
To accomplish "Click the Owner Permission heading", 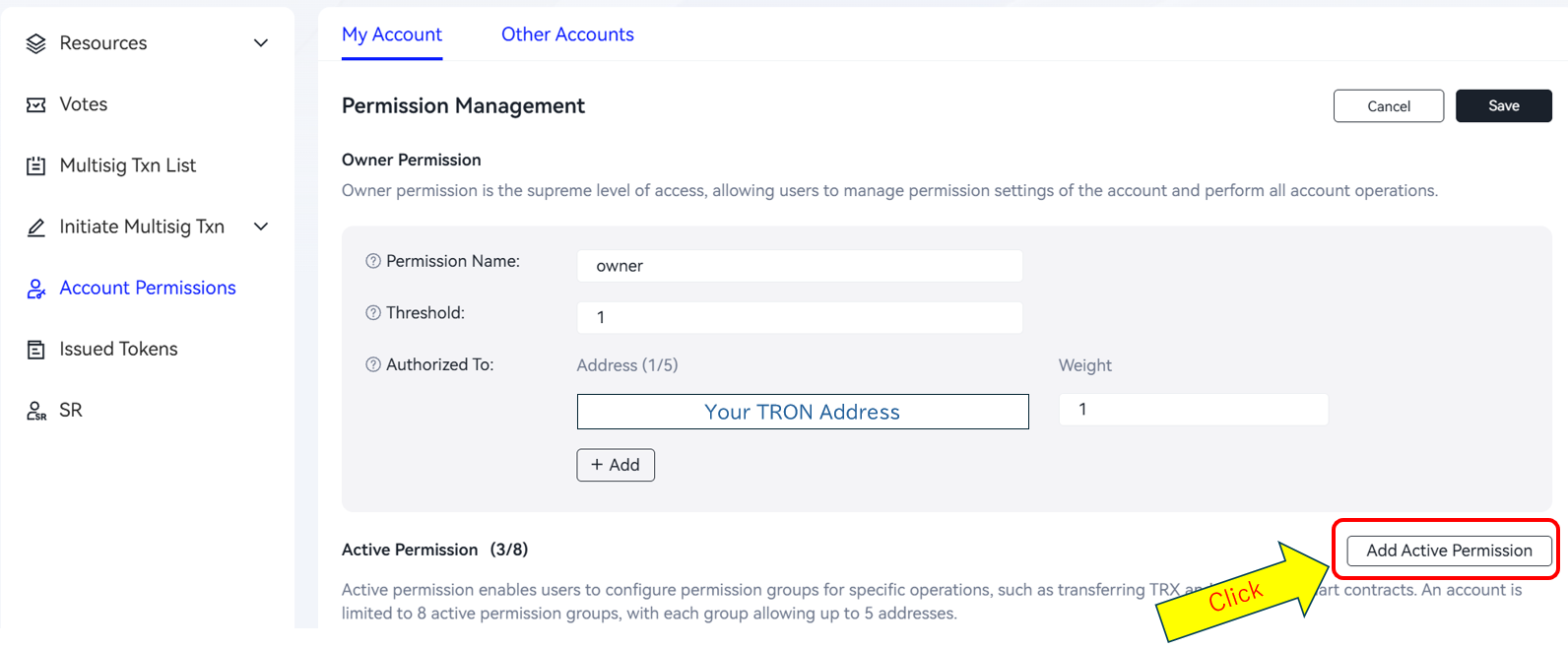I will (412, 160).
